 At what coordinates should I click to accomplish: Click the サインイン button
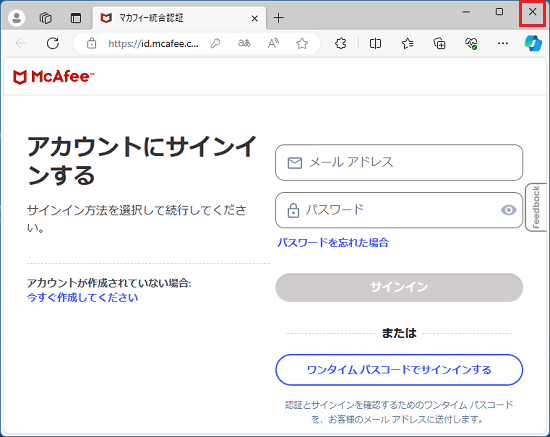click(x=399, y=287)
